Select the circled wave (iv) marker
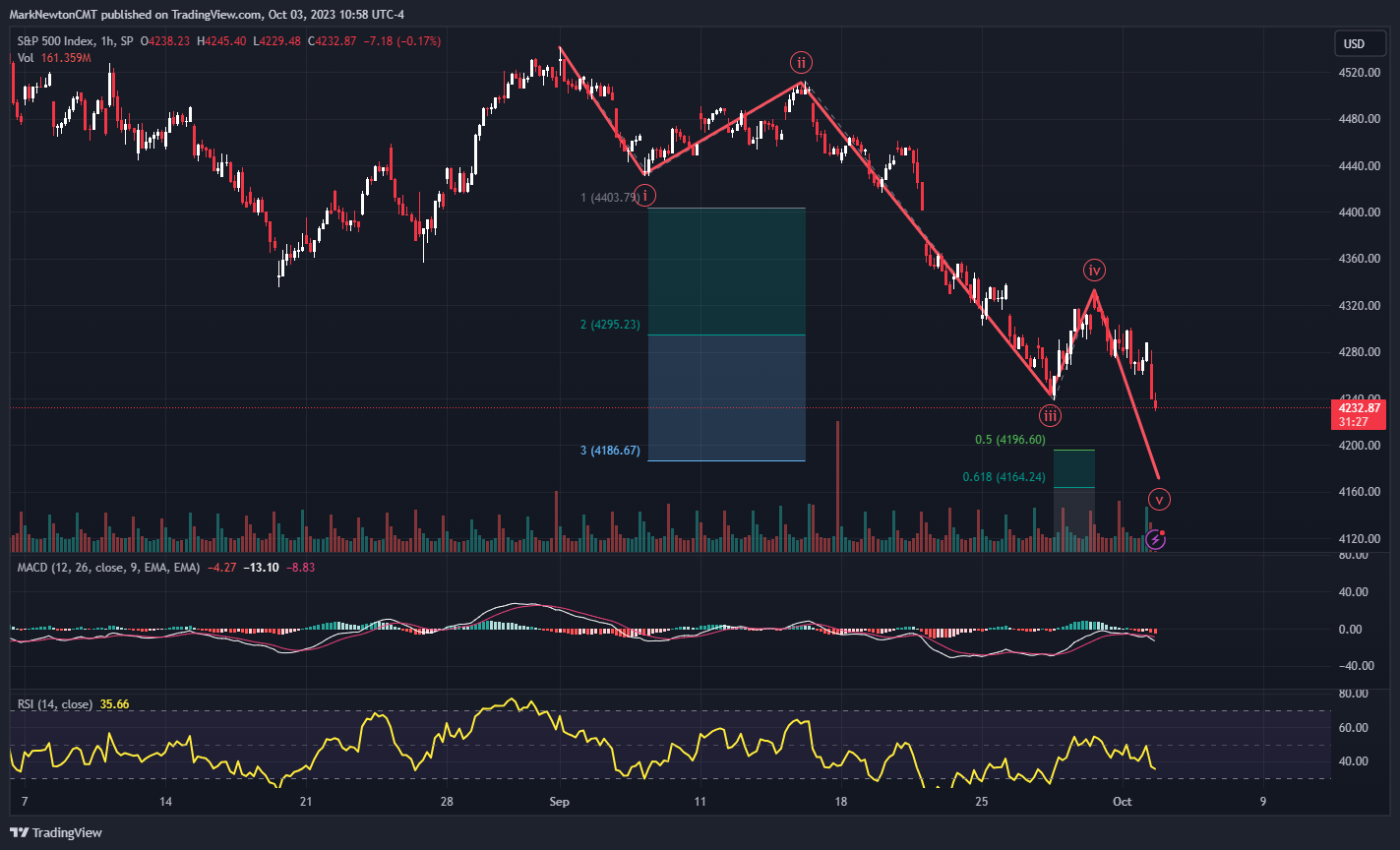 (x=1094, y=270)
